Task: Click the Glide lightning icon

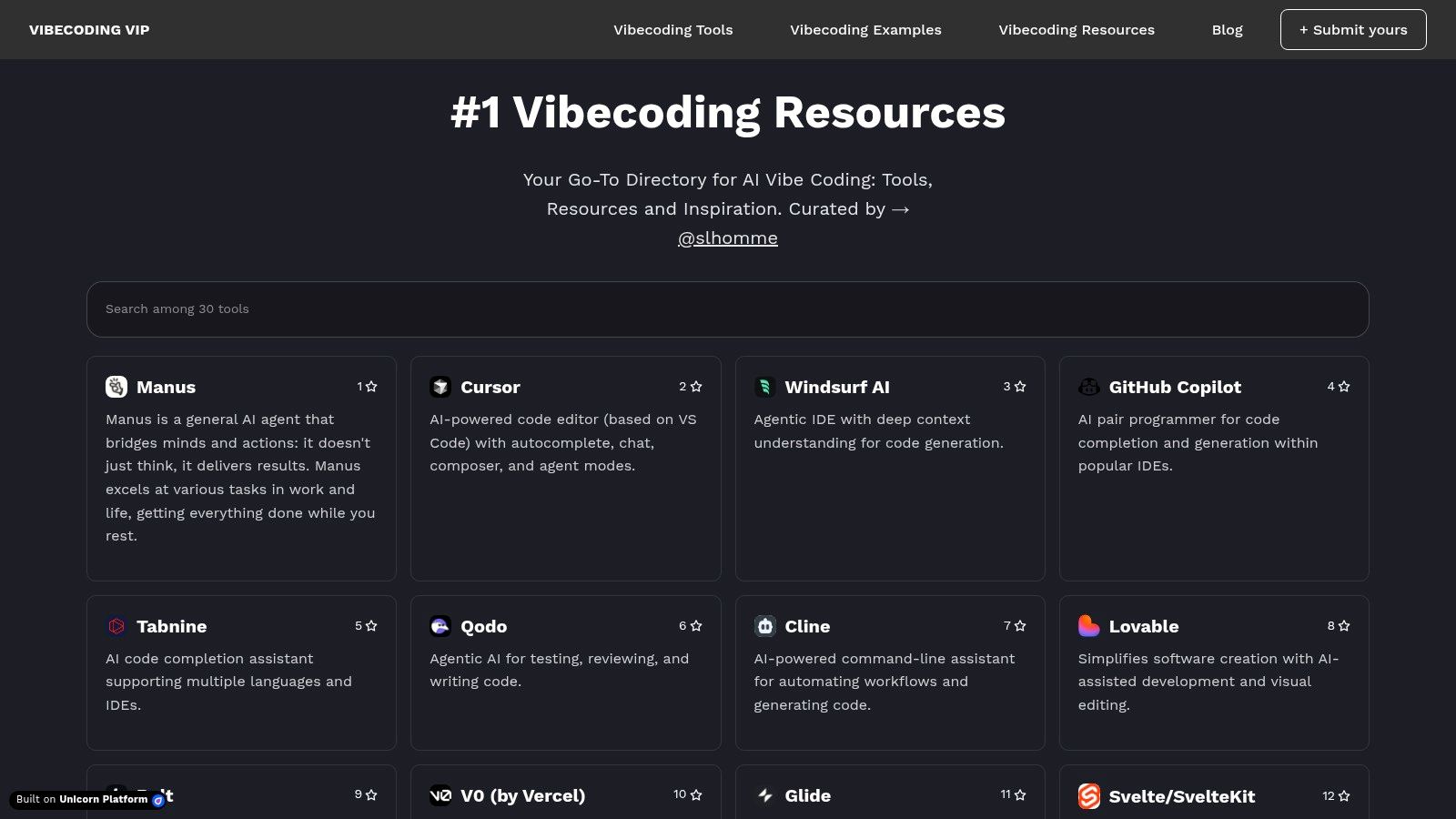Action: coord(765,795)
